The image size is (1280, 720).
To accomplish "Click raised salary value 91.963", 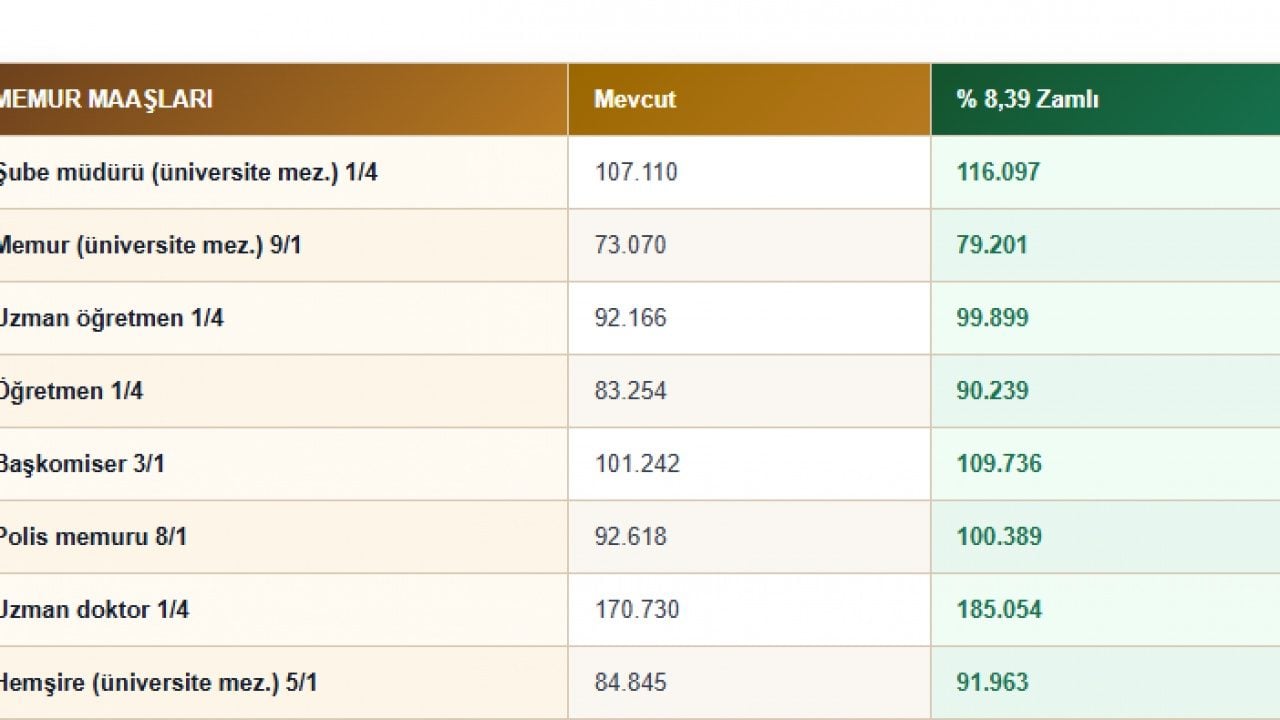I will click(x=992, y=684).
